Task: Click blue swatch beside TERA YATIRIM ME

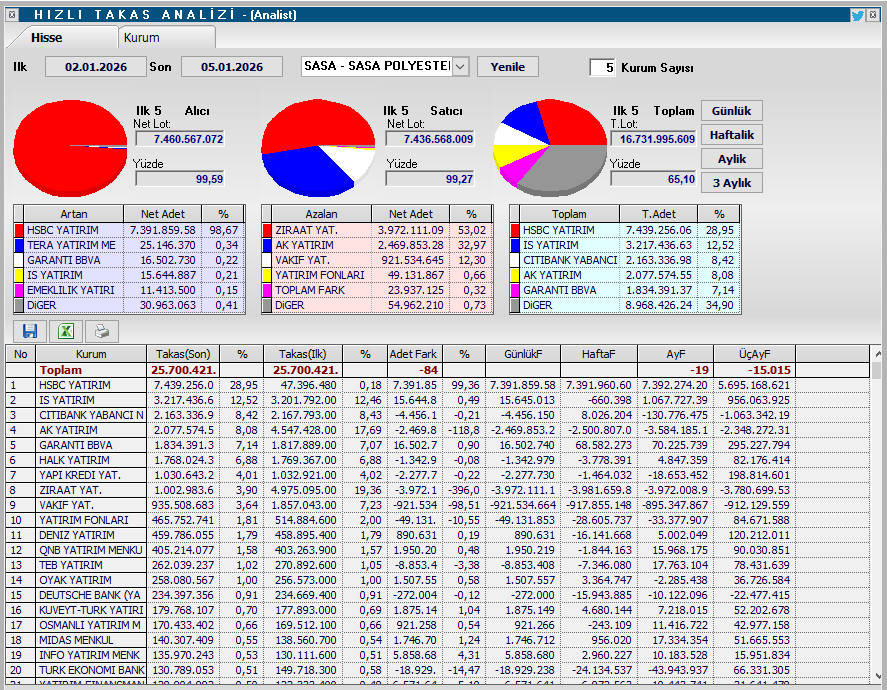Action: pyautogui.click(x=19, y=245)
